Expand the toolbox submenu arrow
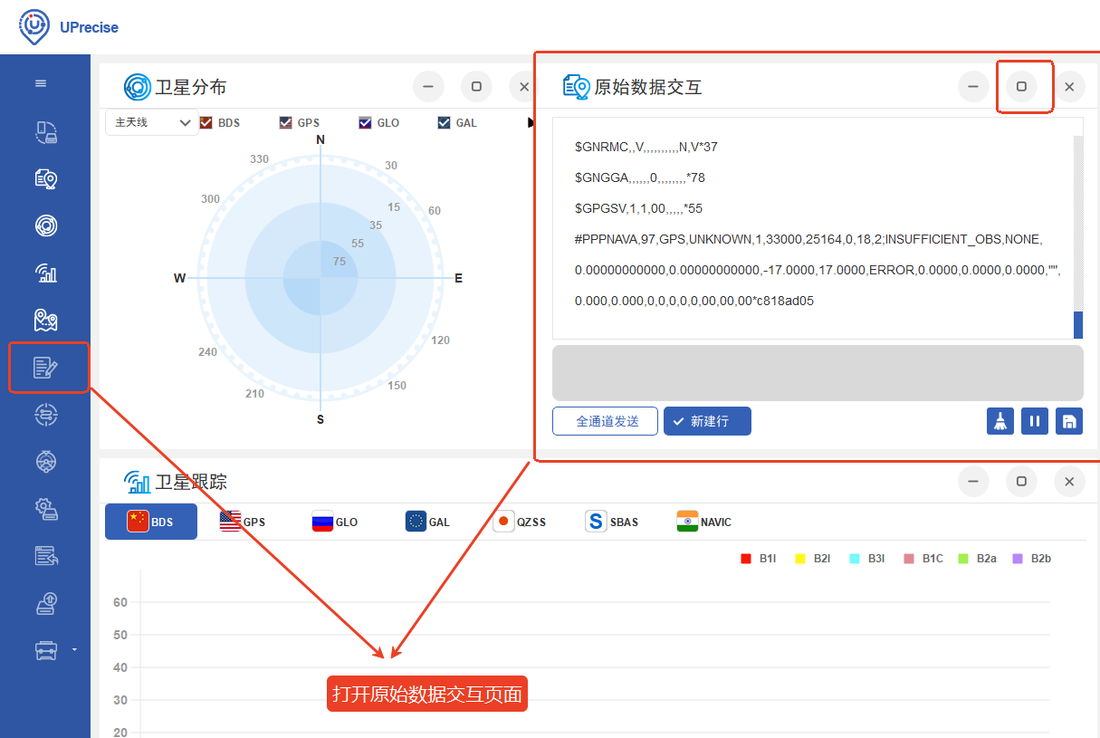Viewport: 1100px width, 738px height. [x=74, y=650]
